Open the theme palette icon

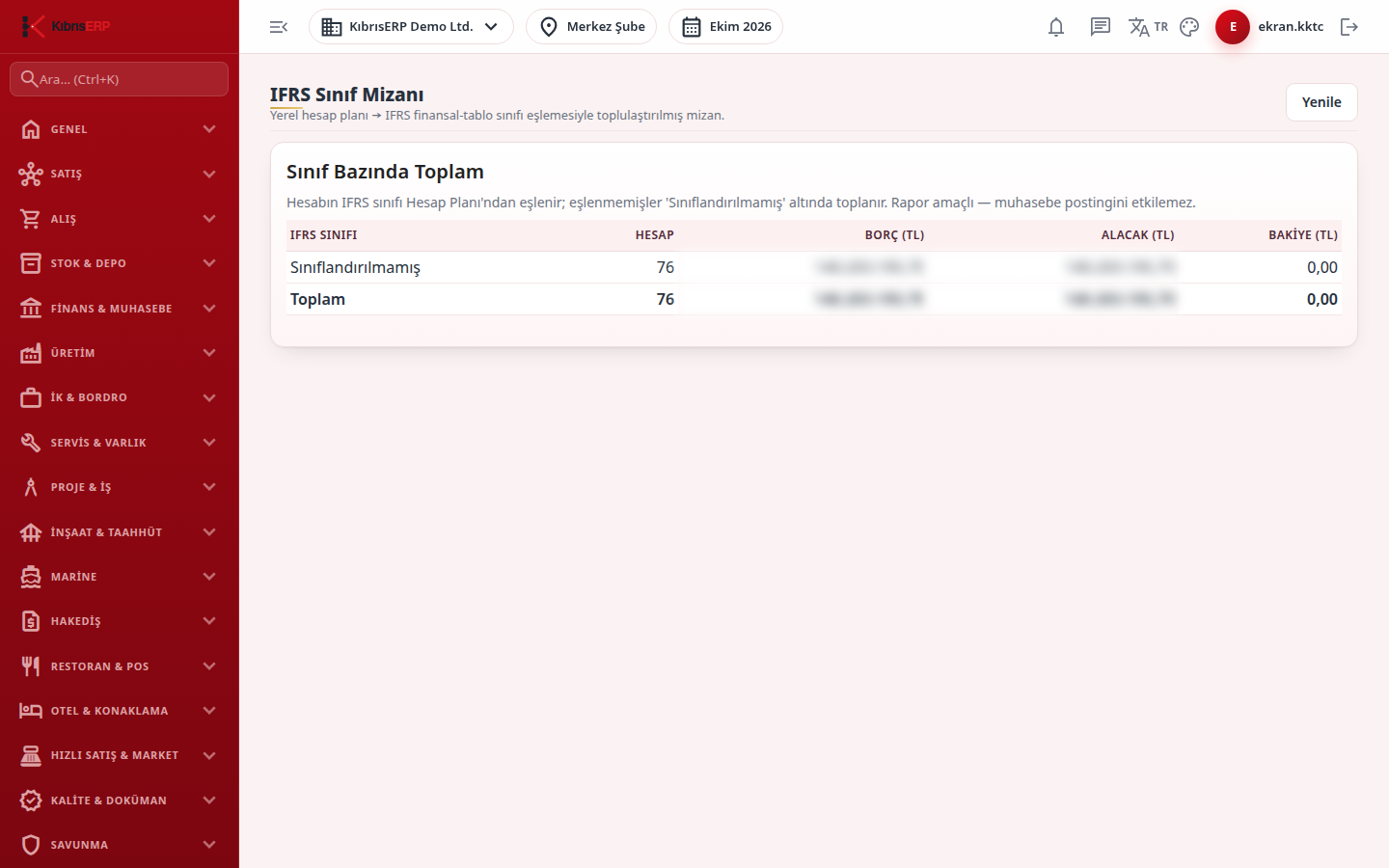coord(1189,27)
